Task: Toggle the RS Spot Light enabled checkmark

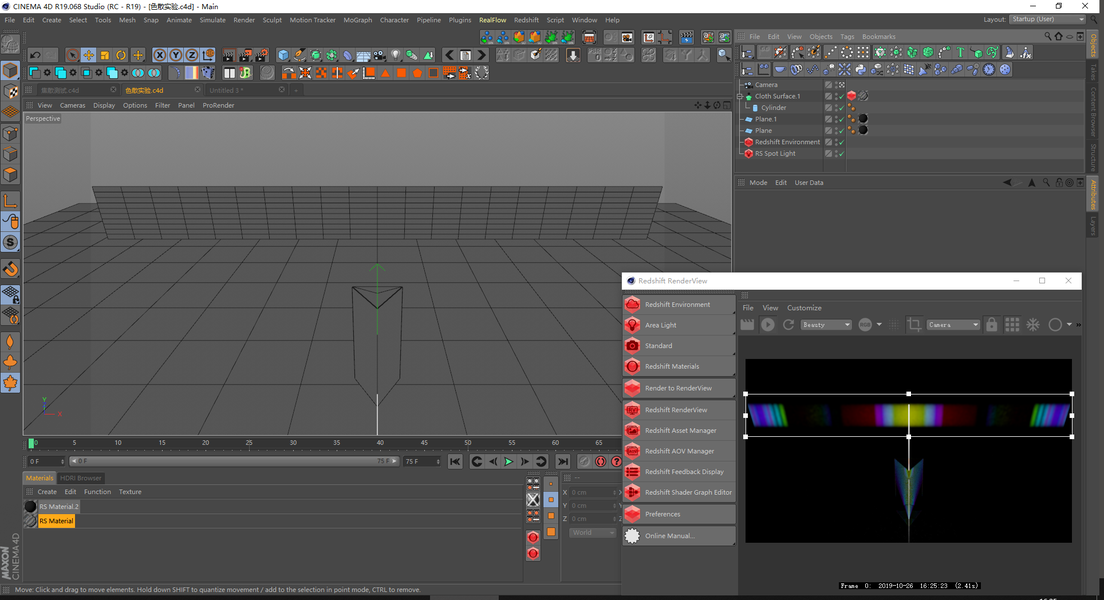Action: (x=840, y=154)
